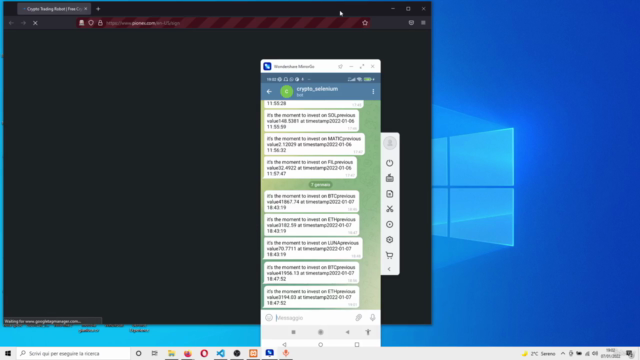Screen dimensions: 640x360
Task: Go back from crypto_selenium Telegram chat
Action: (x=269, y=91)
